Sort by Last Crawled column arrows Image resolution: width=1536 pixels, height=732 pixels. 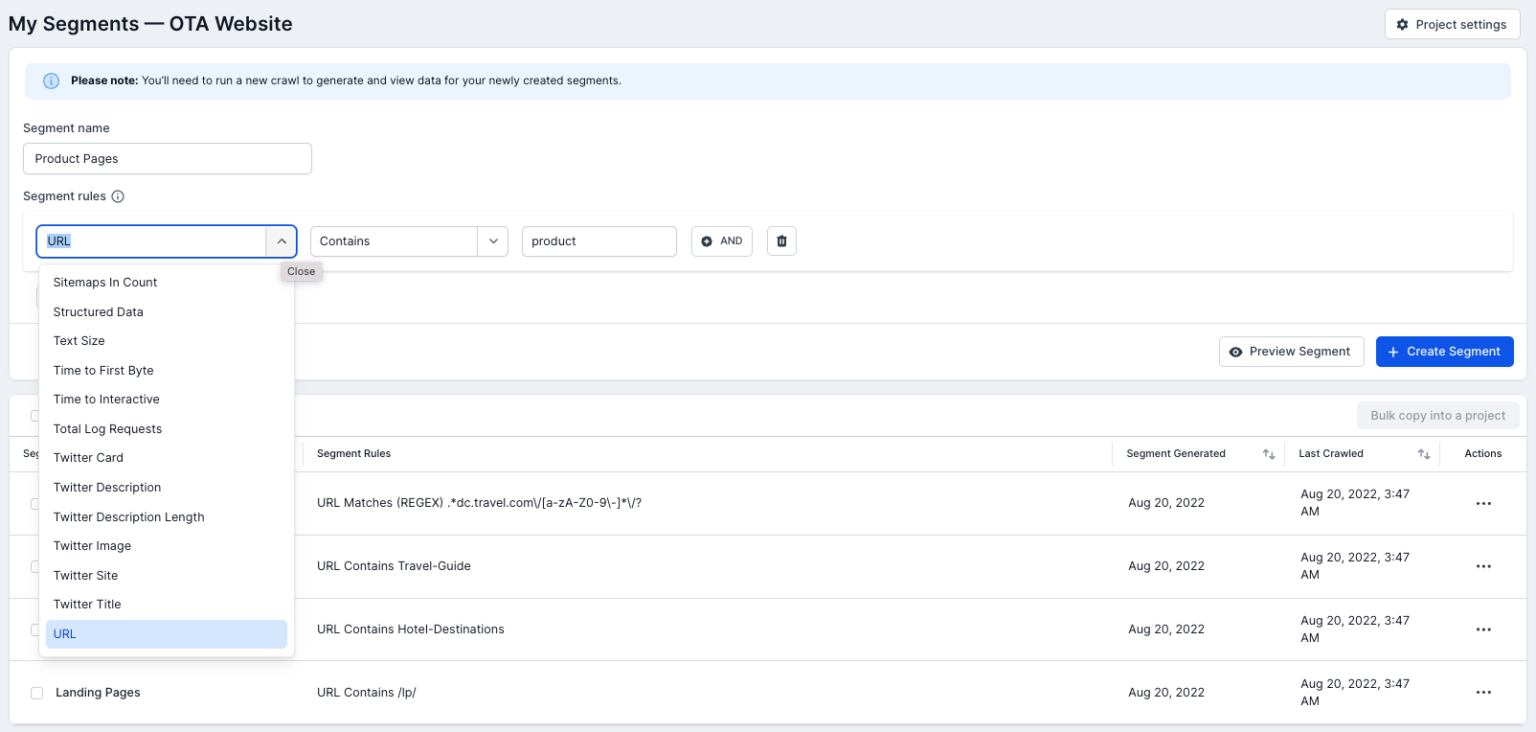pos(1423,454)
